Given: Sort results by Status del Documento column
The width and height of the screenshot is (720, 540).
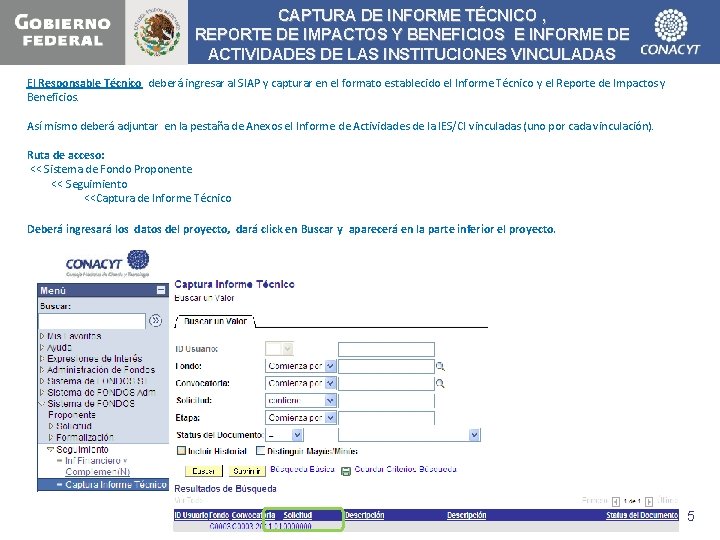Looking at the screenshot, I should 642,515.
